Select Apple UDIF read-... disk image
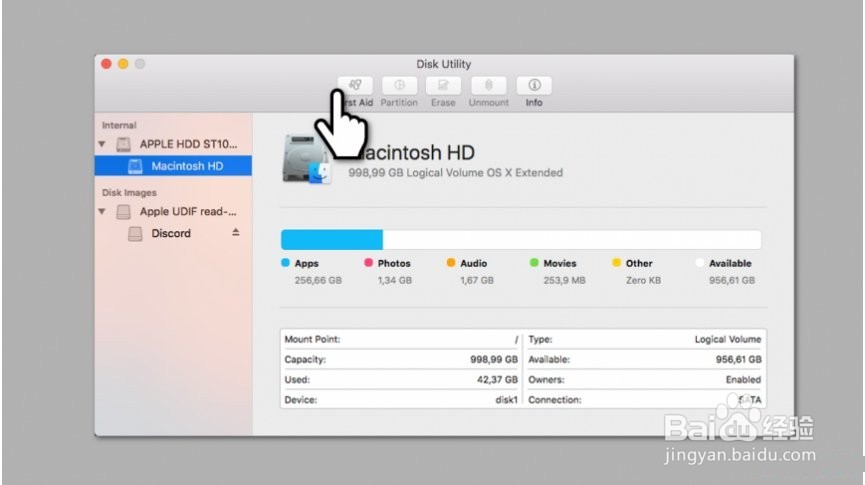This screenshot has width=865, height=485. click(x=188, y=211)
